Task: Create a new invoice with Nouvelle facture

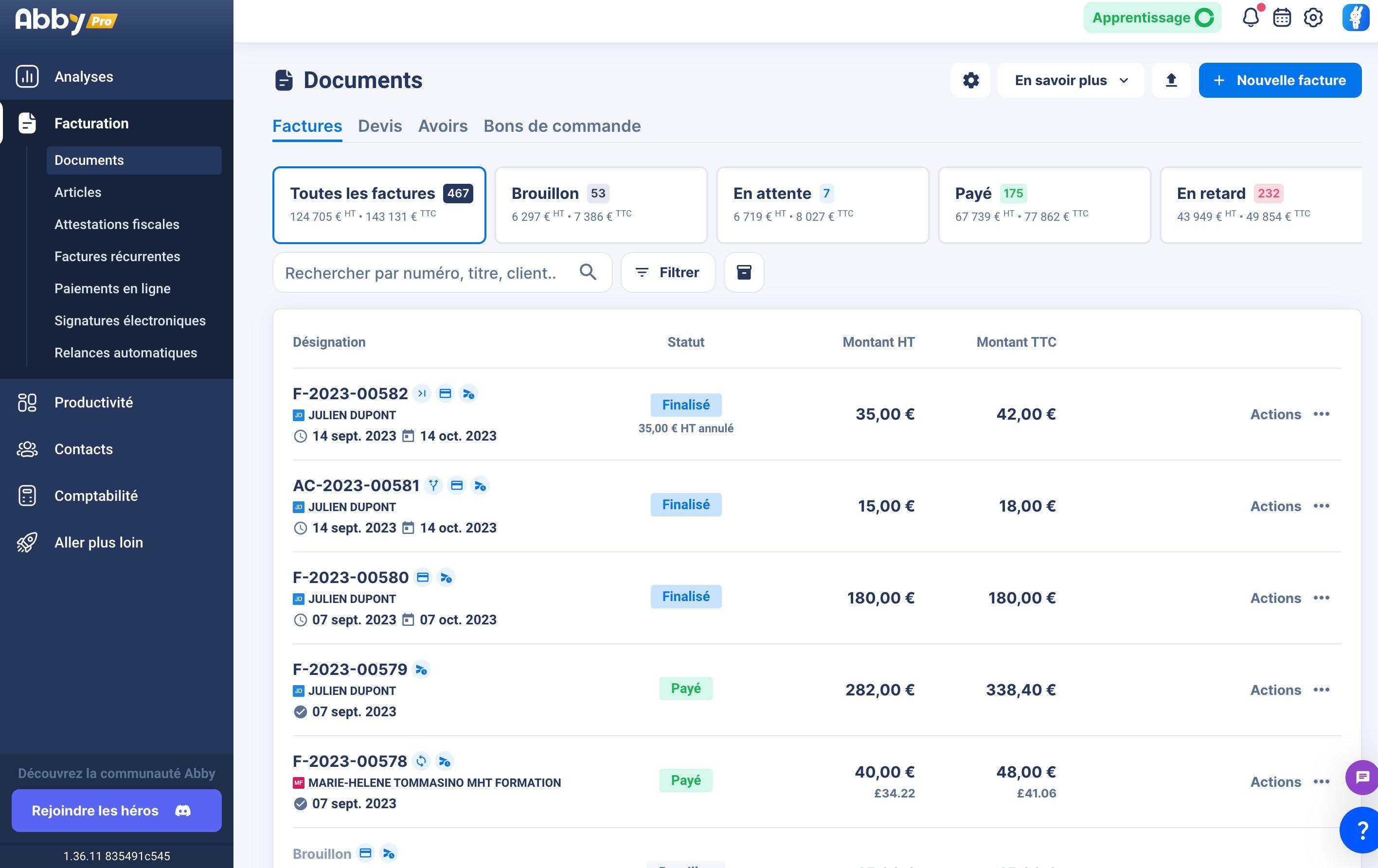Action: pos(1280,80)
